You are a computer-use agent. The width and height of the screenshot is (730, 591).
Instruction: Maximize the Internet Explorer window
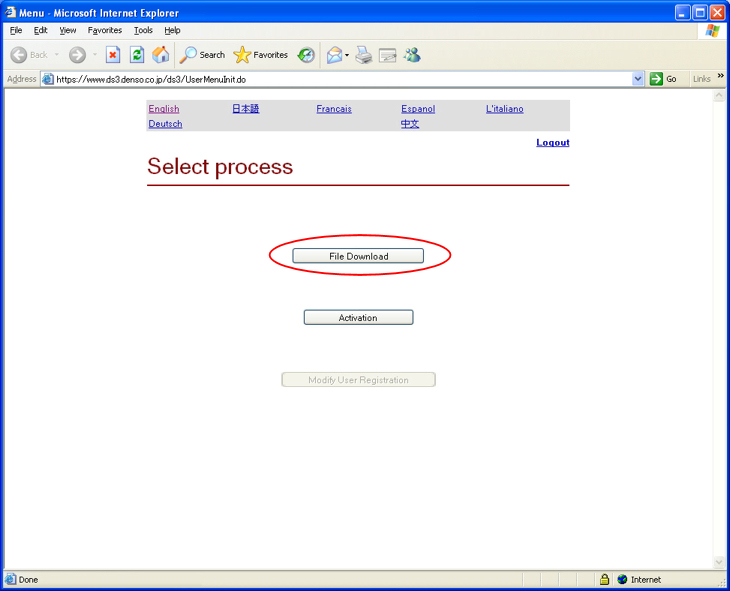(700, 13)
